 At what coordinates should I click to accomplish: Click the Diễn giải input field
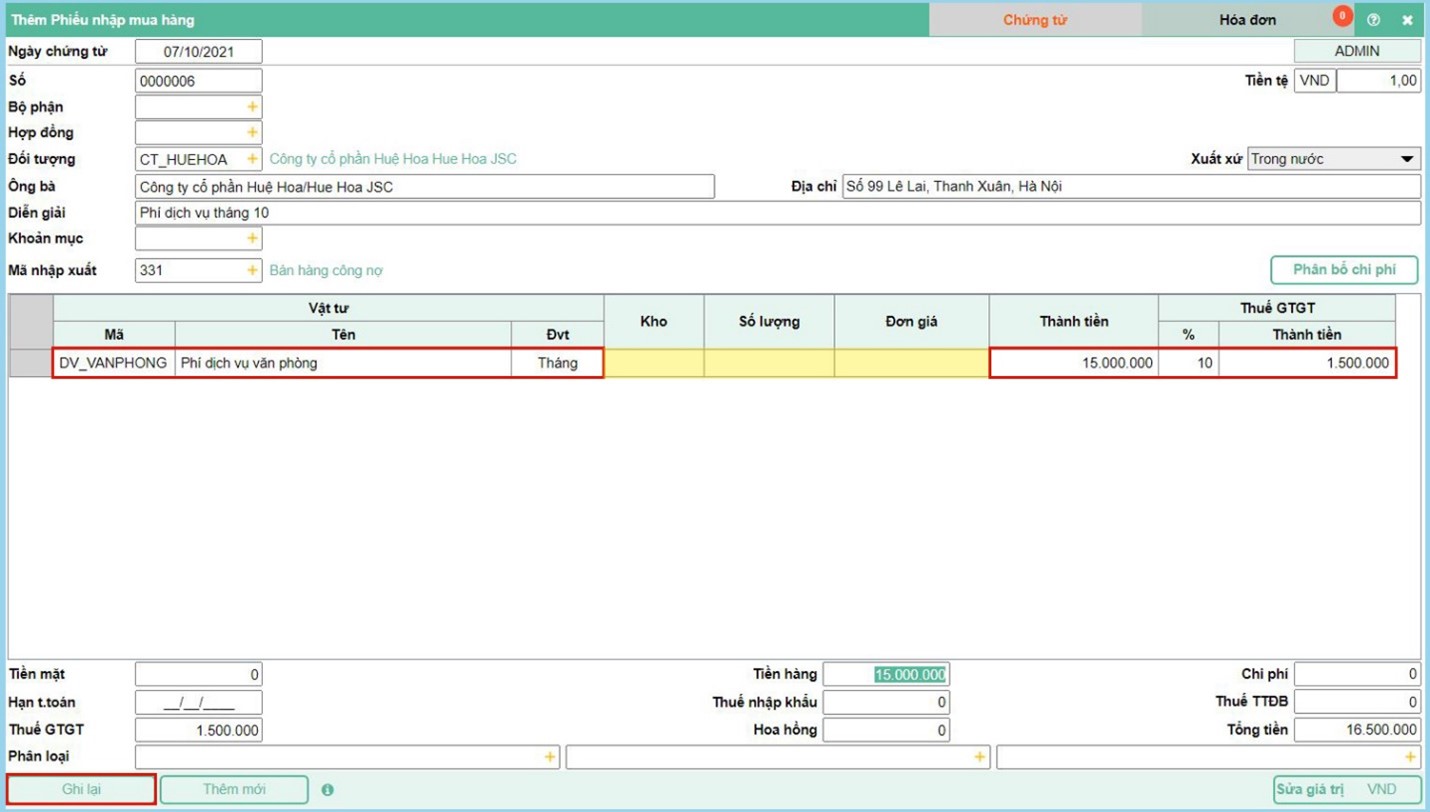(x=776, y=213)
